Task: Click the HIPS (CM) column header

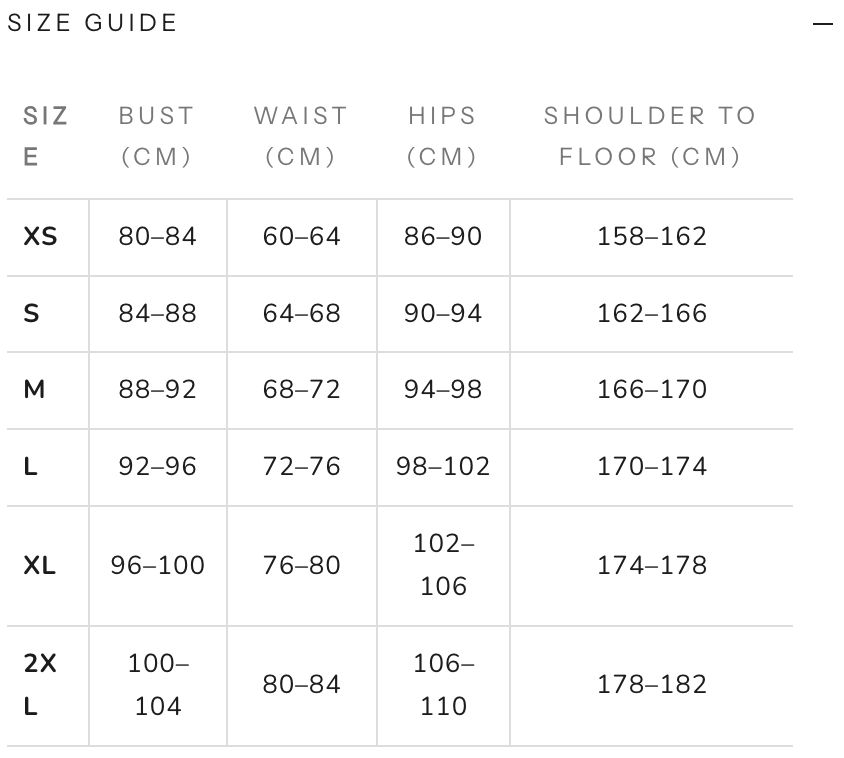Action: pos(442,136)
